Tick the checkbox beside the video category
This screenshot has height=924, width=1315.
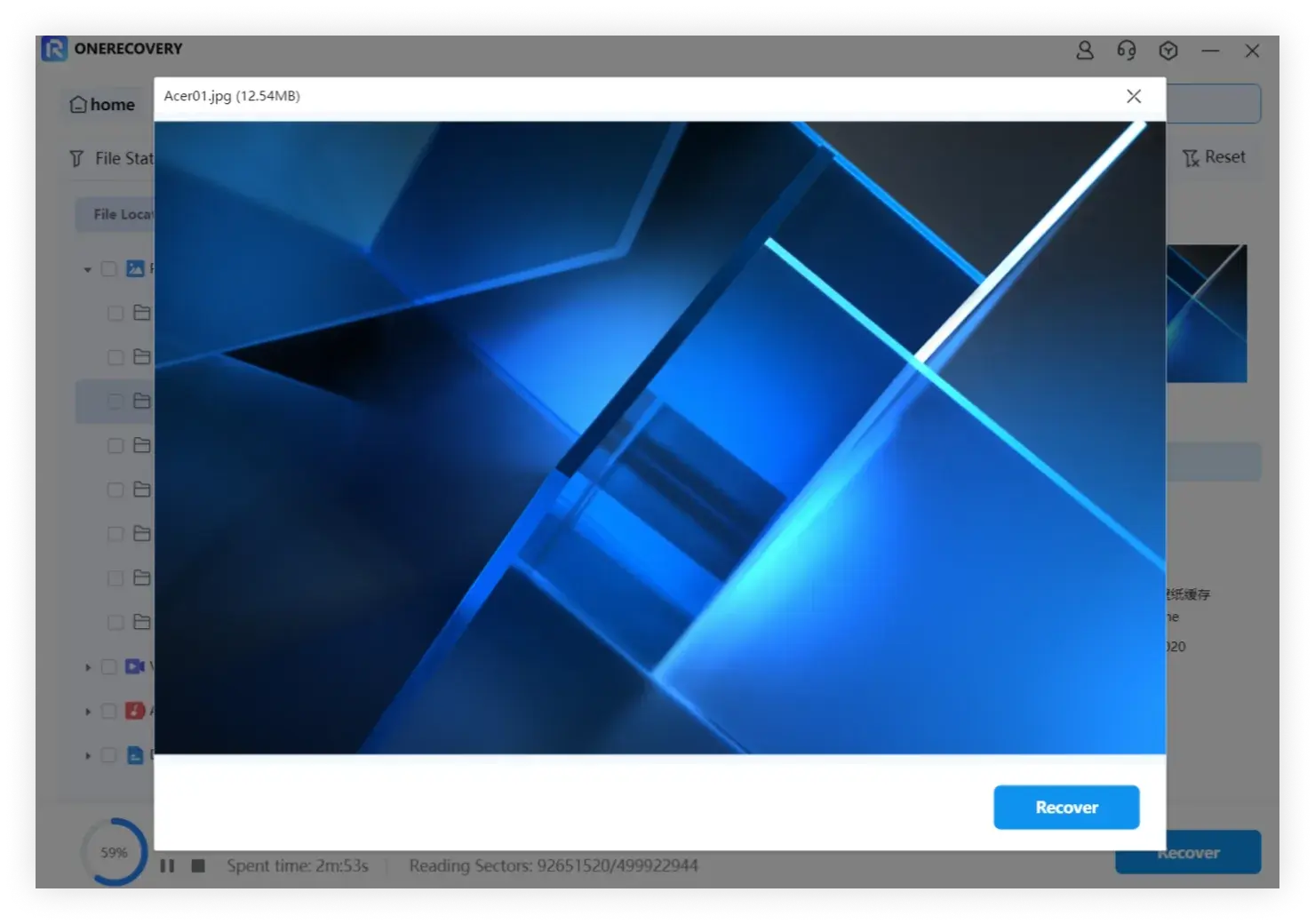[x=109, y=666]
